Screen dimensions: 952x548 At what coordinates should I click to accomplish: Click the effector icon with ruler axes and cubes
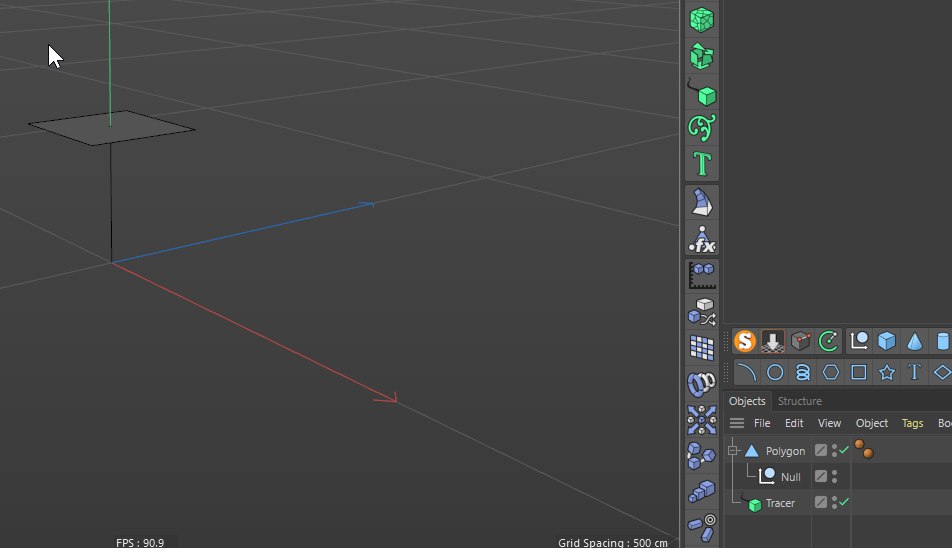[702, 275]
